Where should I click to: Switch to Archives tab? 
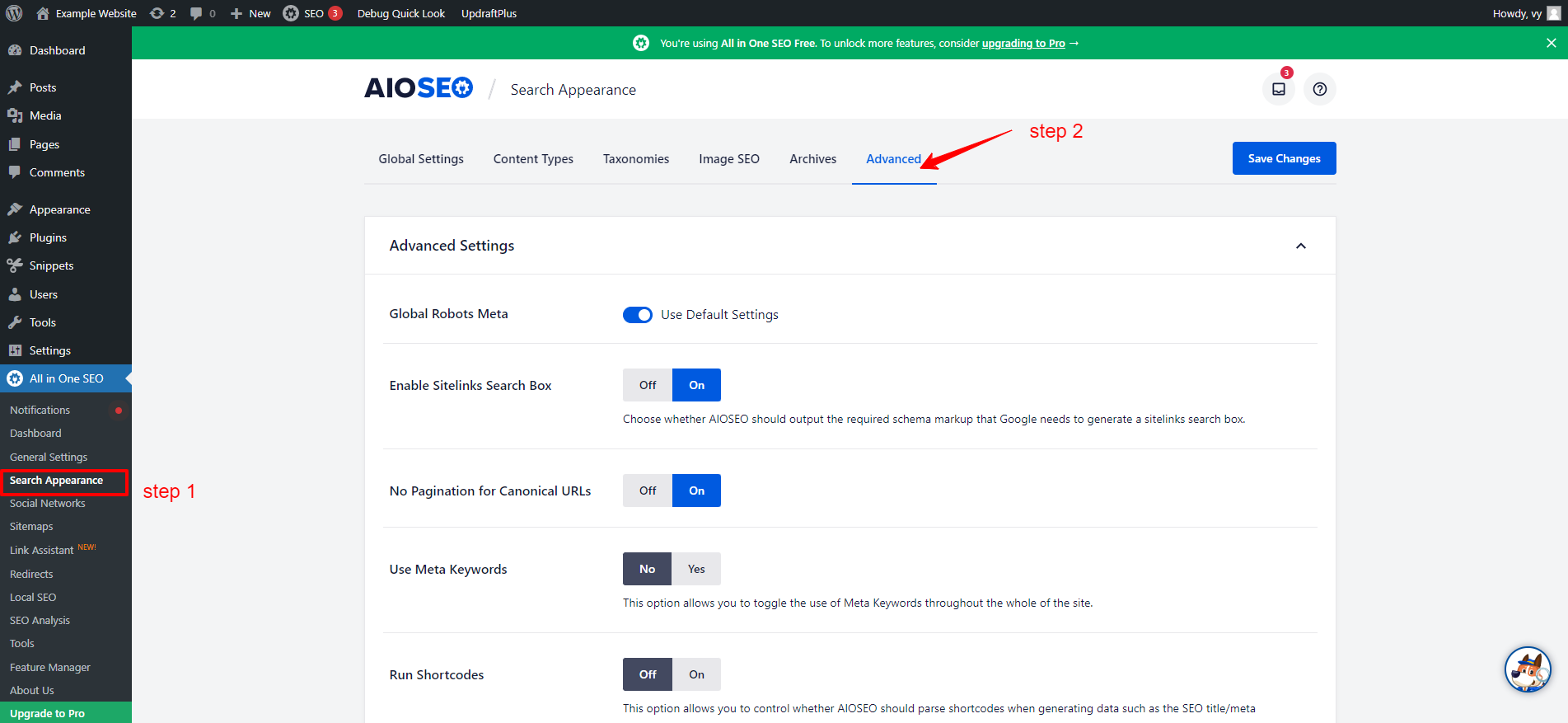tap(813, 159)
